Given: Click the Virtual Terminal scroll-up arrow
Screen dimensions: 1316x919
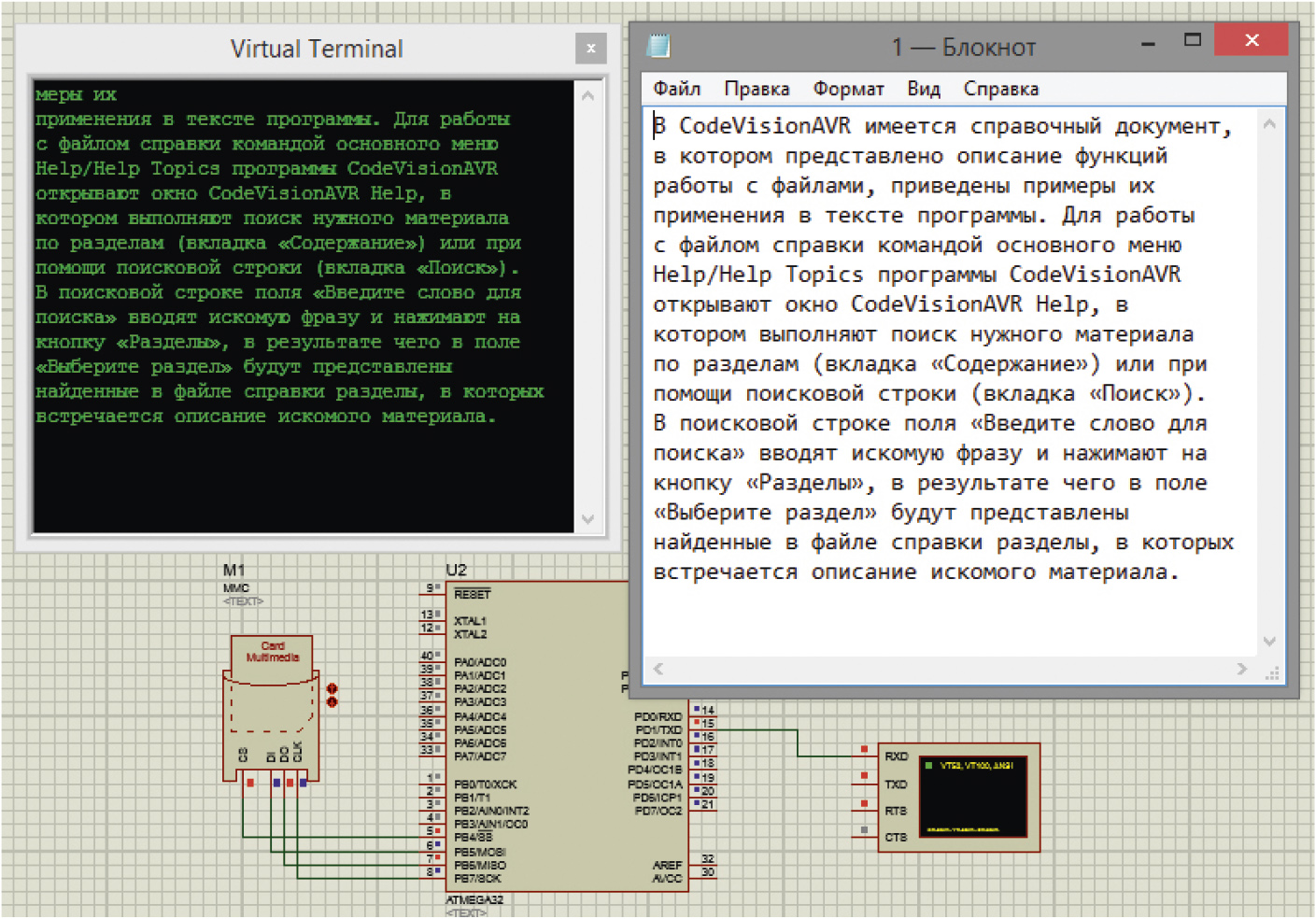Looking at the screenshot, I should pos(587,96).
